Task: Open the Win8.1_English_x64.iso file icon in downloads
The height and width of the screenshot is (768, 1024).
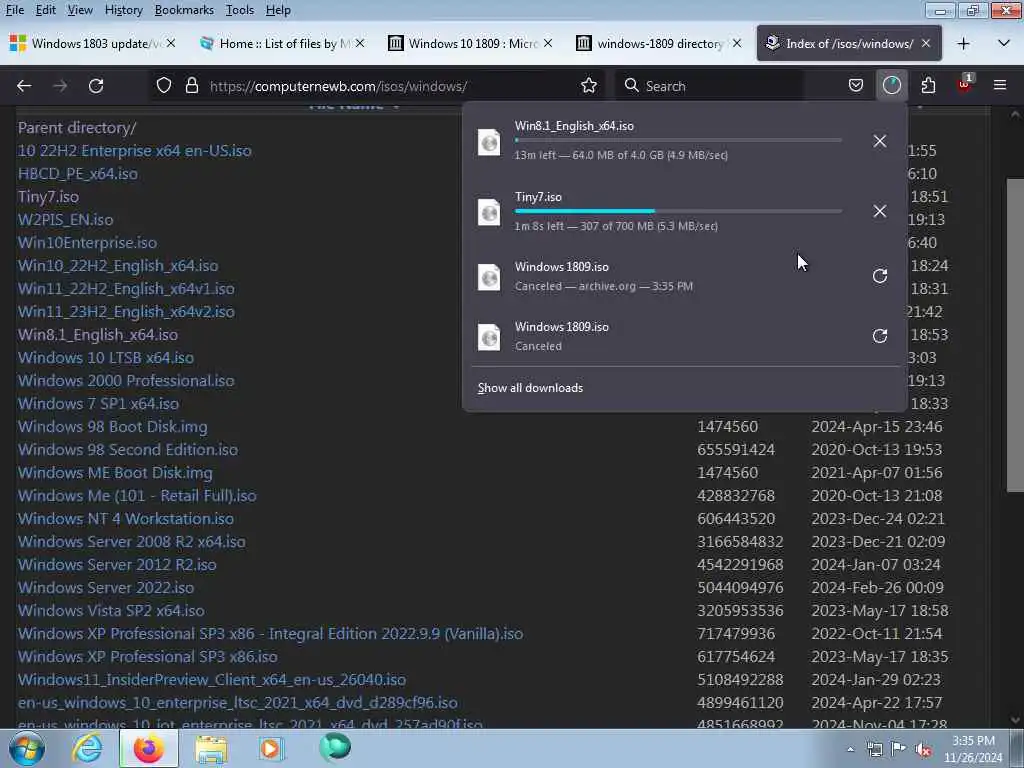Action: coord(489,142)
